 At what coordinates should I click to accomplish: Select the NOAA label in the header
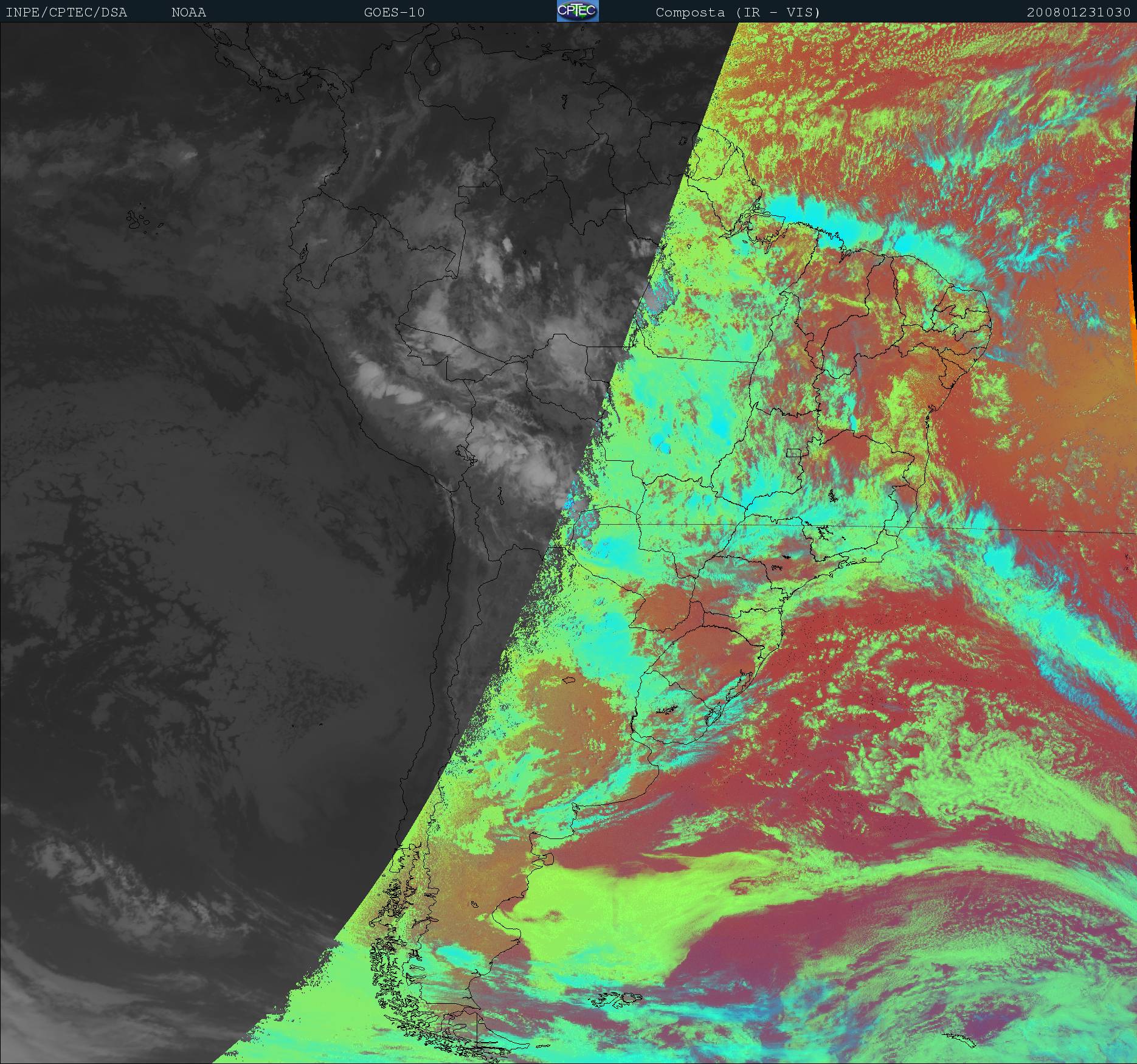pyautogui.click(x=188, y=12)
